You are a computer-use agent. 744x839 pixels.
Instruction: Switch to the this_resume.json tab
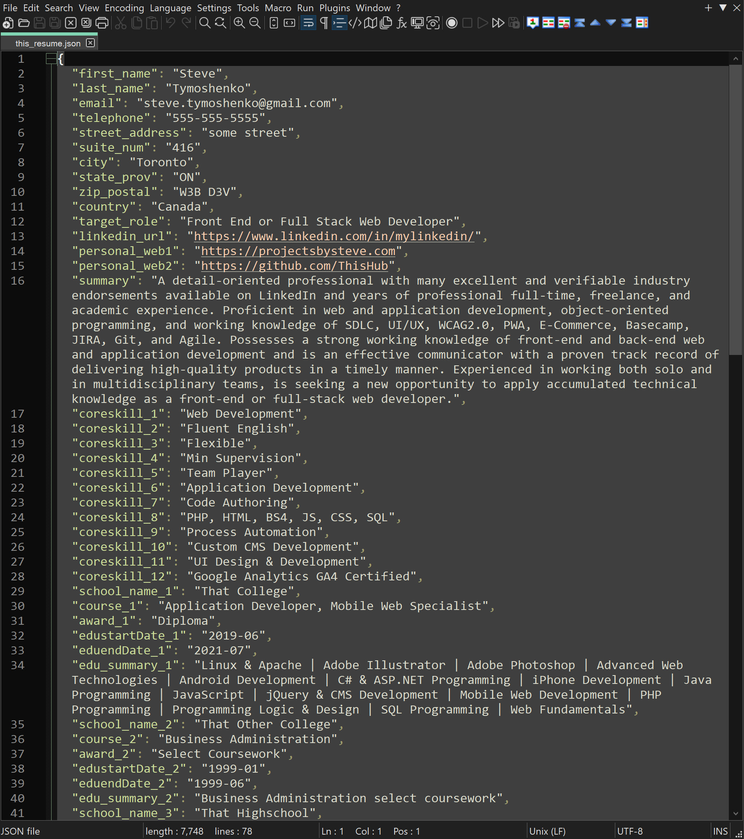coord(48,44)
